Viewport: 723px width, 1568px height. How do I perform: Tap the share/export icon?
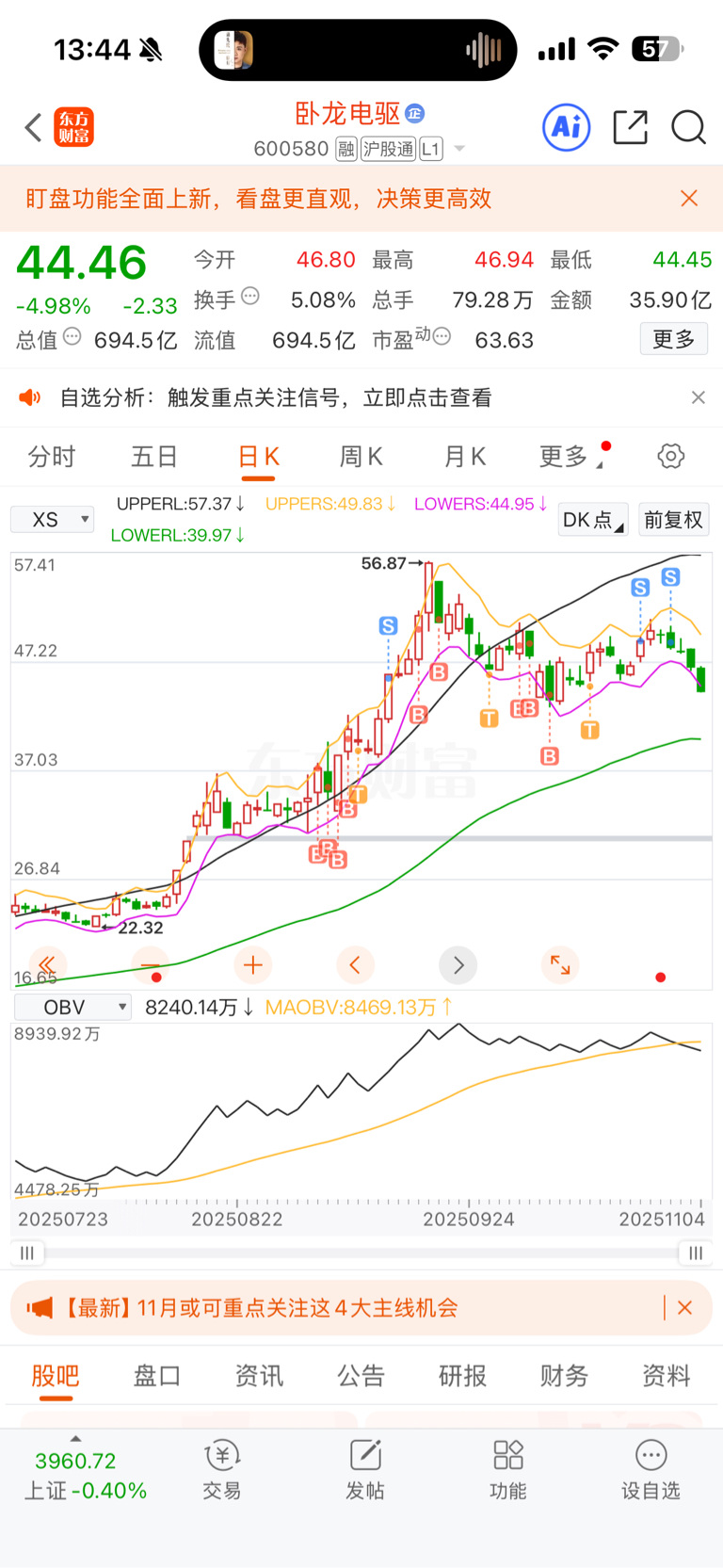pyautogui.click(x=630, y=127)
